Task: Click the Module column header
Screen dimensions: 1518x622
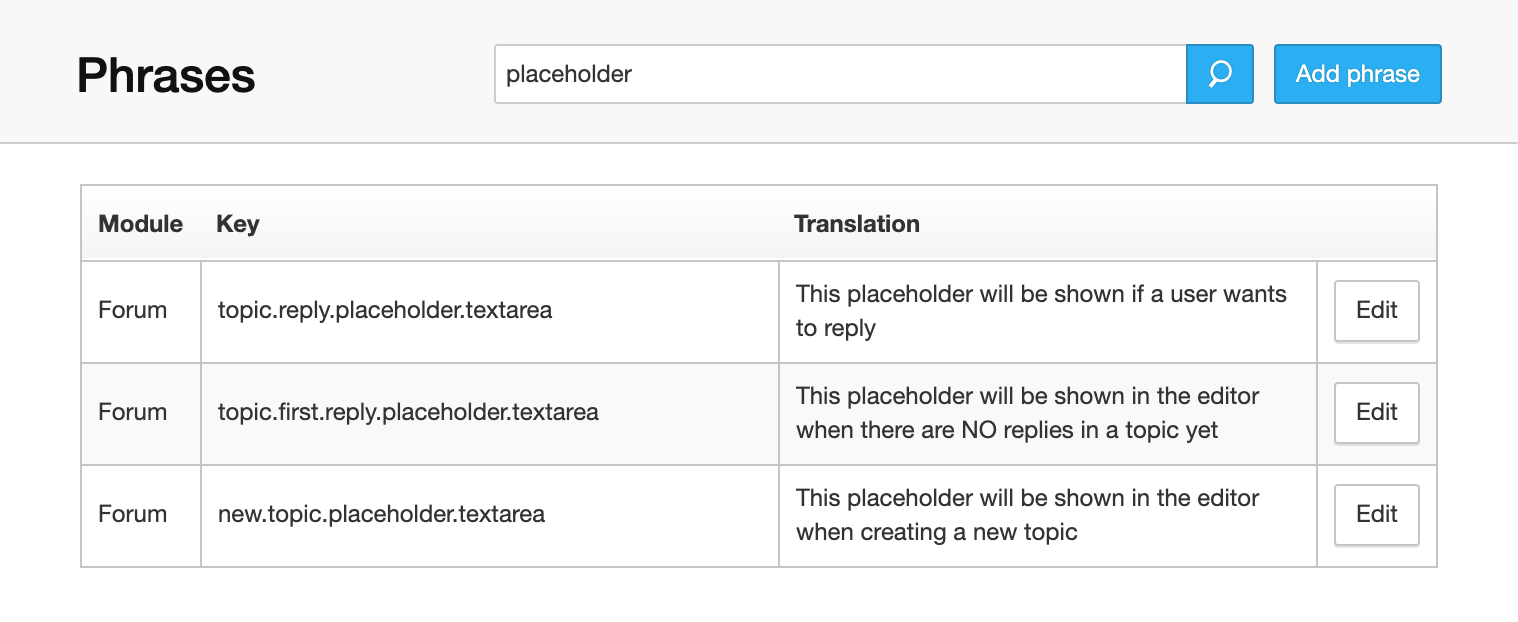Action: (140, 224)
